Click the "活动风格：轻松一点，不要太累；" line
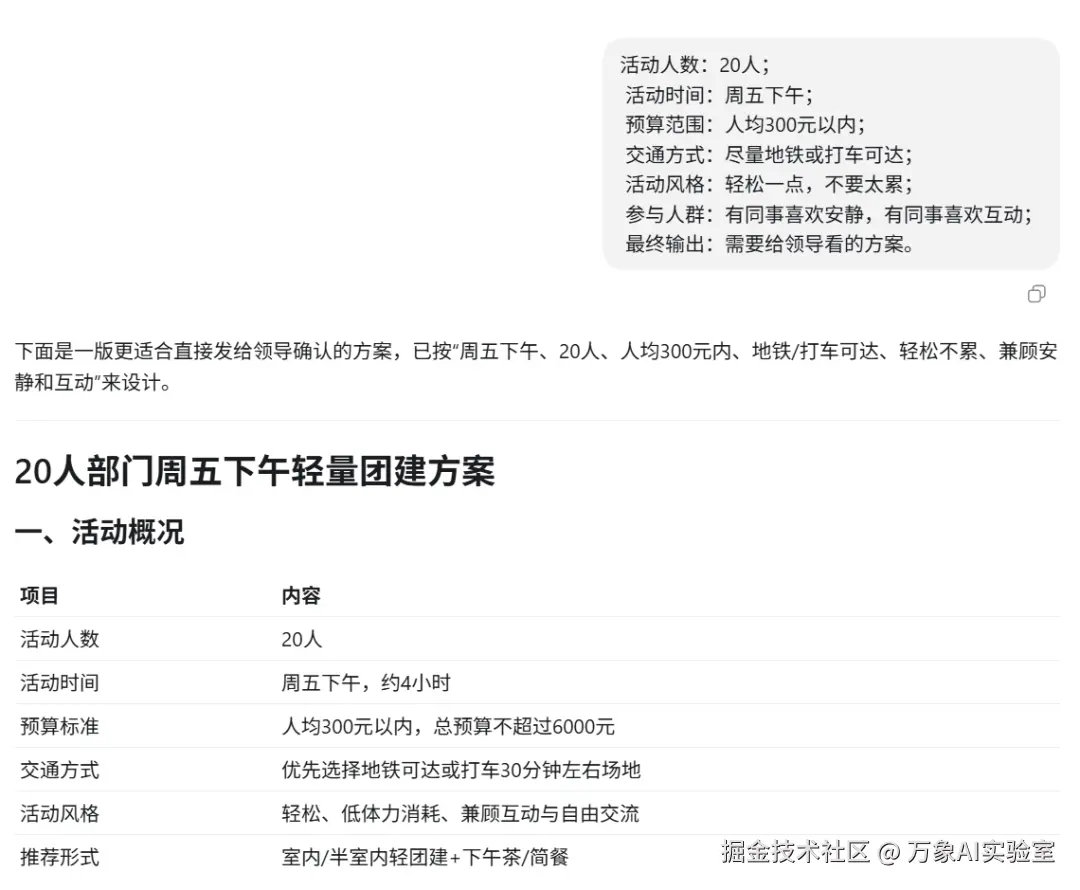The height and width of the screenshot is (890, 1080). [769, 184]
